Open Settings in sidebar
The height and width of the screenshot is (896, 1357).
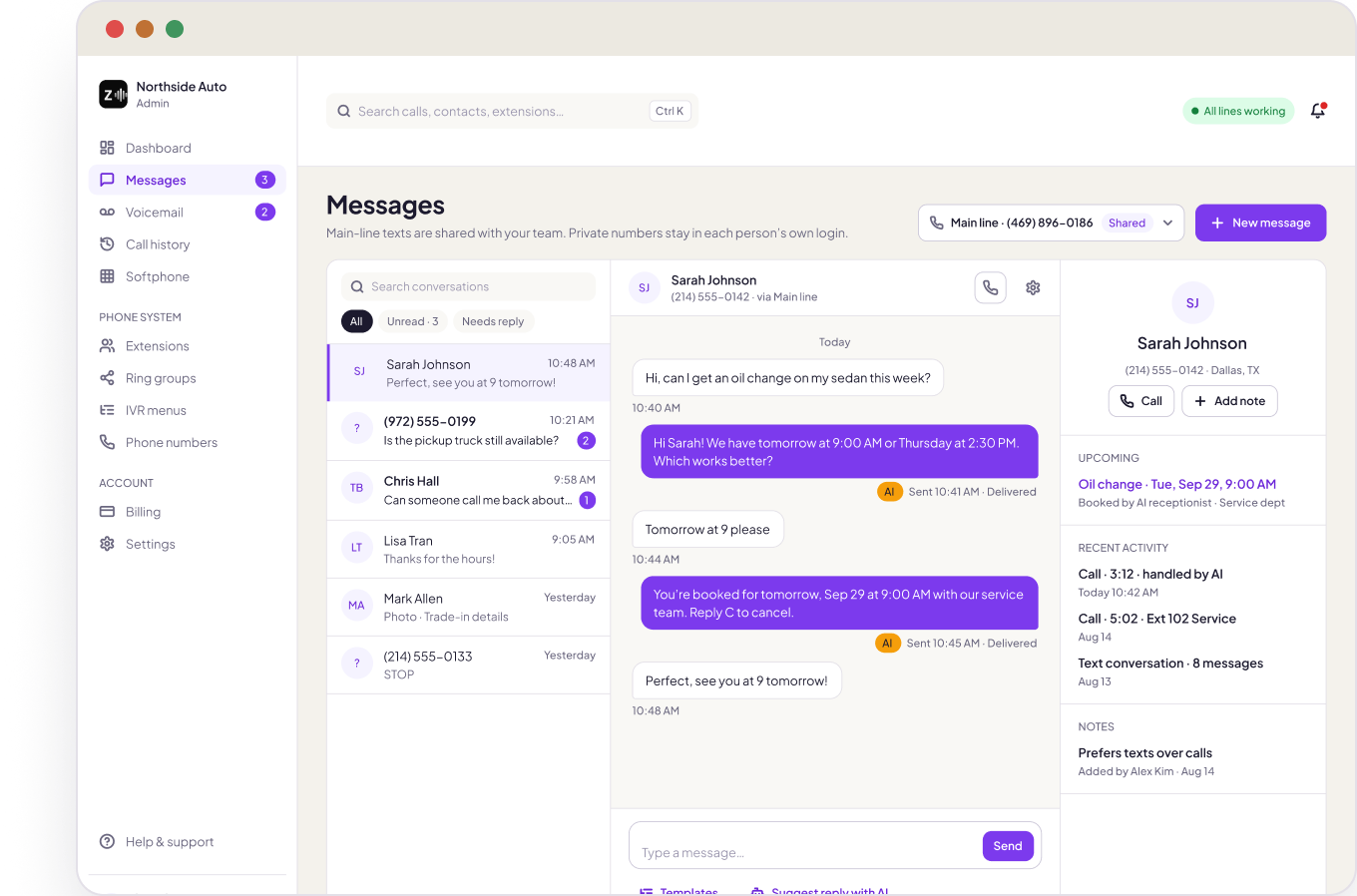point(188,544)
